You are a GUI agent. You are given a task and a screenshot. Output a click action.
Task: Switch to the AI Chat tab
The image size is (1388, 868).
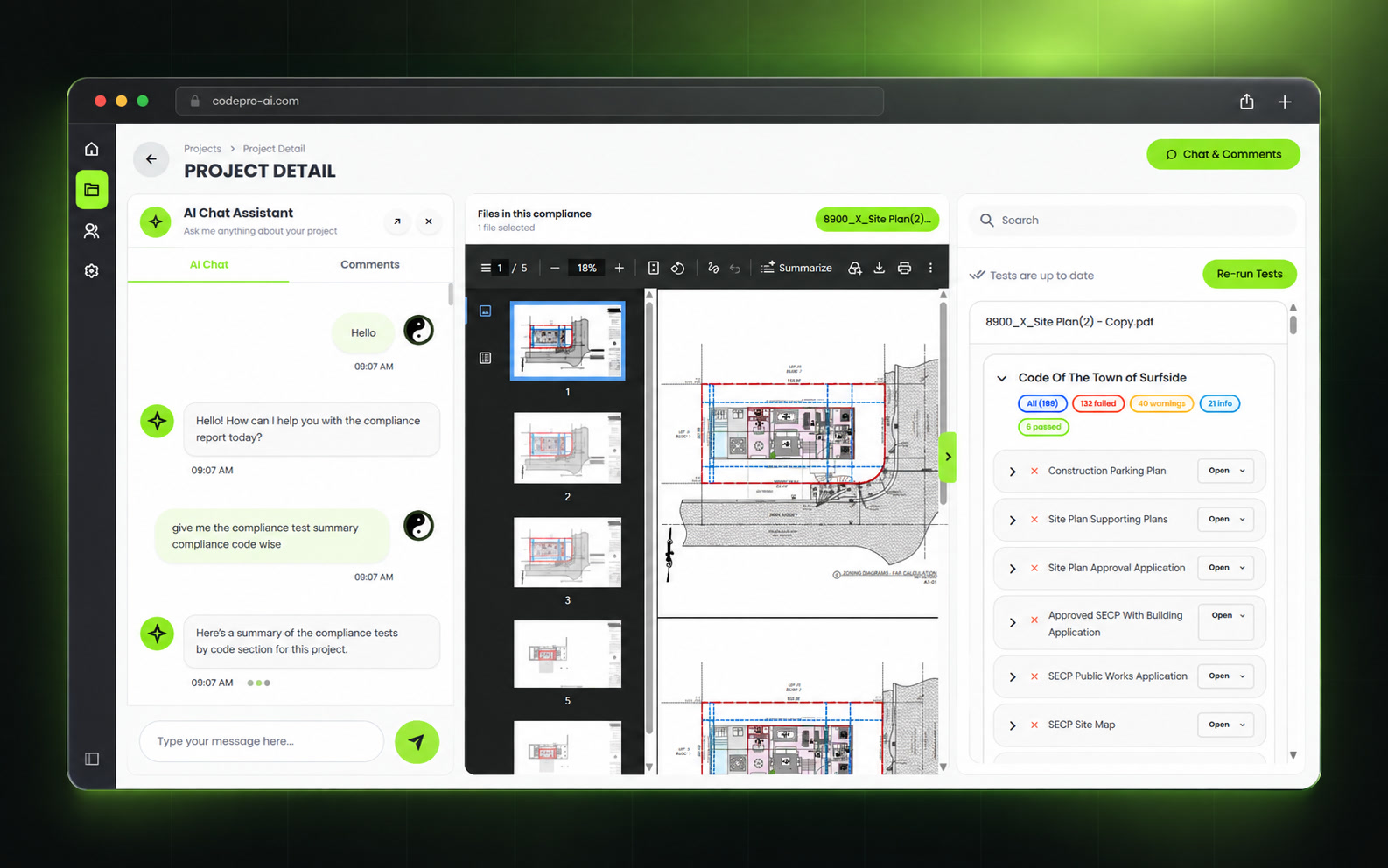(x=208, y=264)
